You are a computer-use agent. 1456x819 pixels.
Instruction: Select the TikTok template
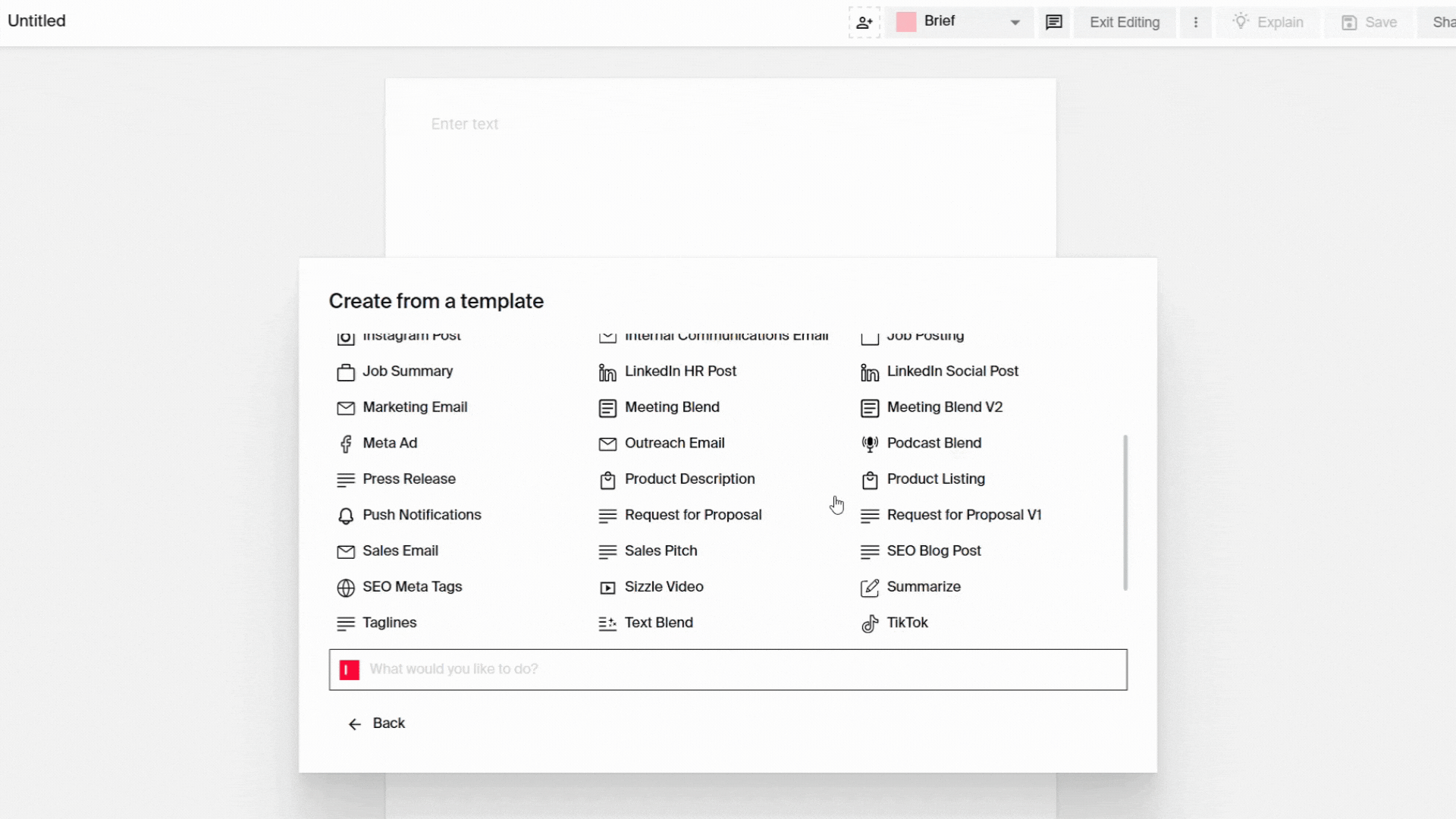click(x=907, y=623)
